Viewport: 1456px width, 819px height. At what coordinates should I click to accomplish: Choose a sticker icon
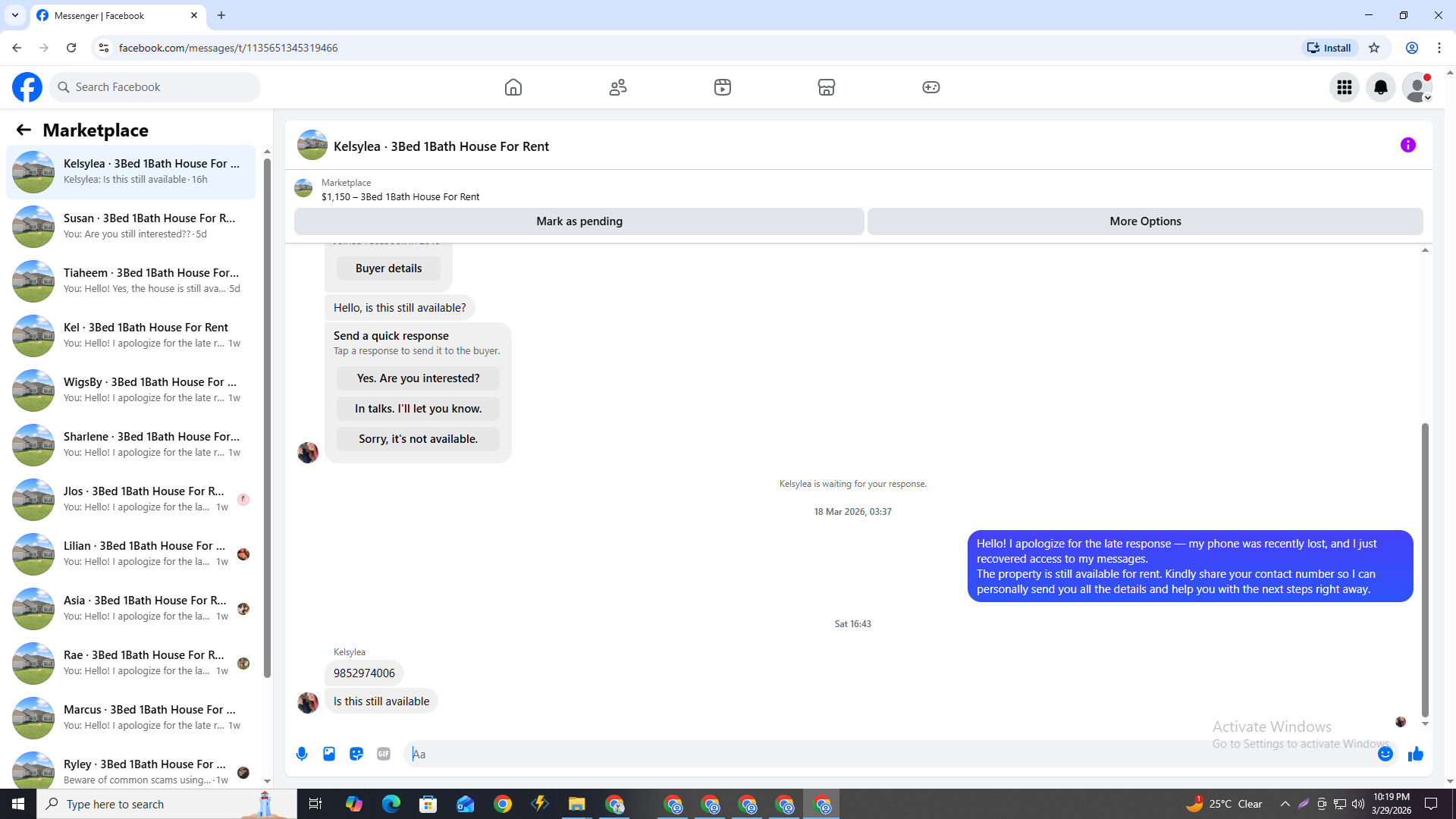pos(356,754)
